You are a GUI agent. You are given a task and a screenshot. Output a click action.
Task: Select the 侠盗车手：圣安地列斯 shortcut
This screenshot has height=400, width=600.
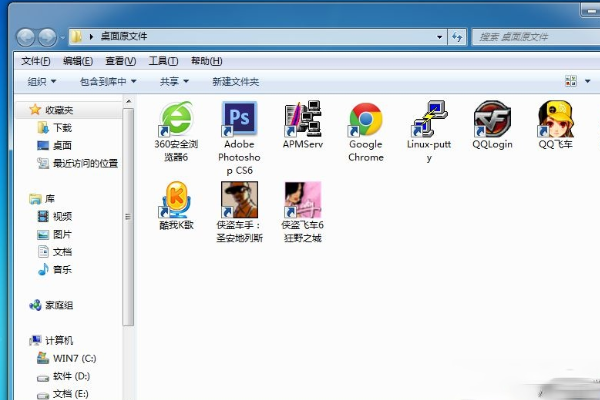click(239, 212)
